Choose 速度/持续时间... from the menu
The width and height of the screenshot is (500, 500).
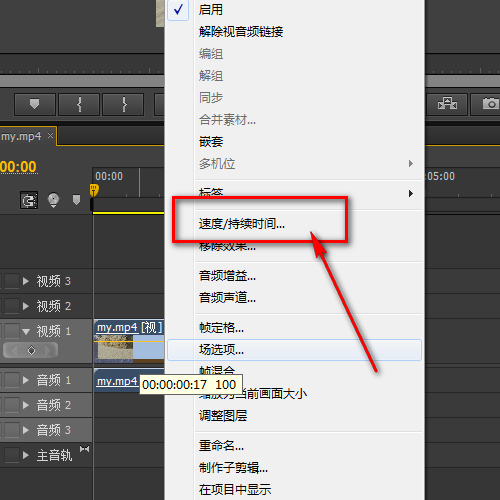tap(295, 224)
